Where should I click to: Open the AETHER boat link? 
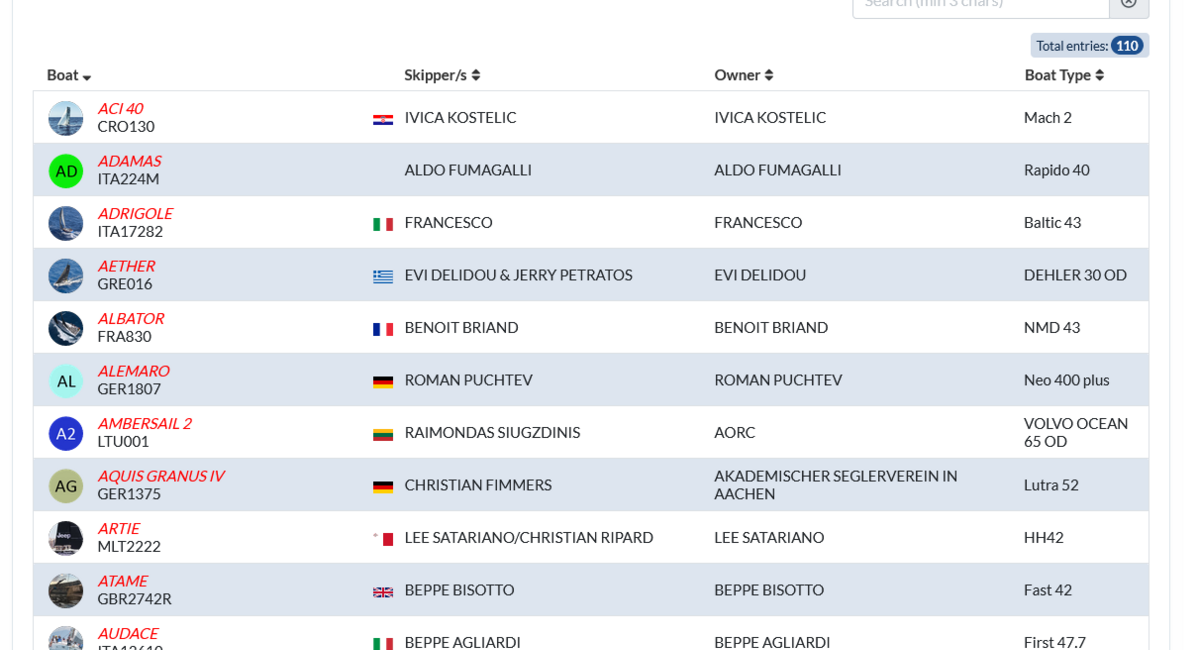126,266
